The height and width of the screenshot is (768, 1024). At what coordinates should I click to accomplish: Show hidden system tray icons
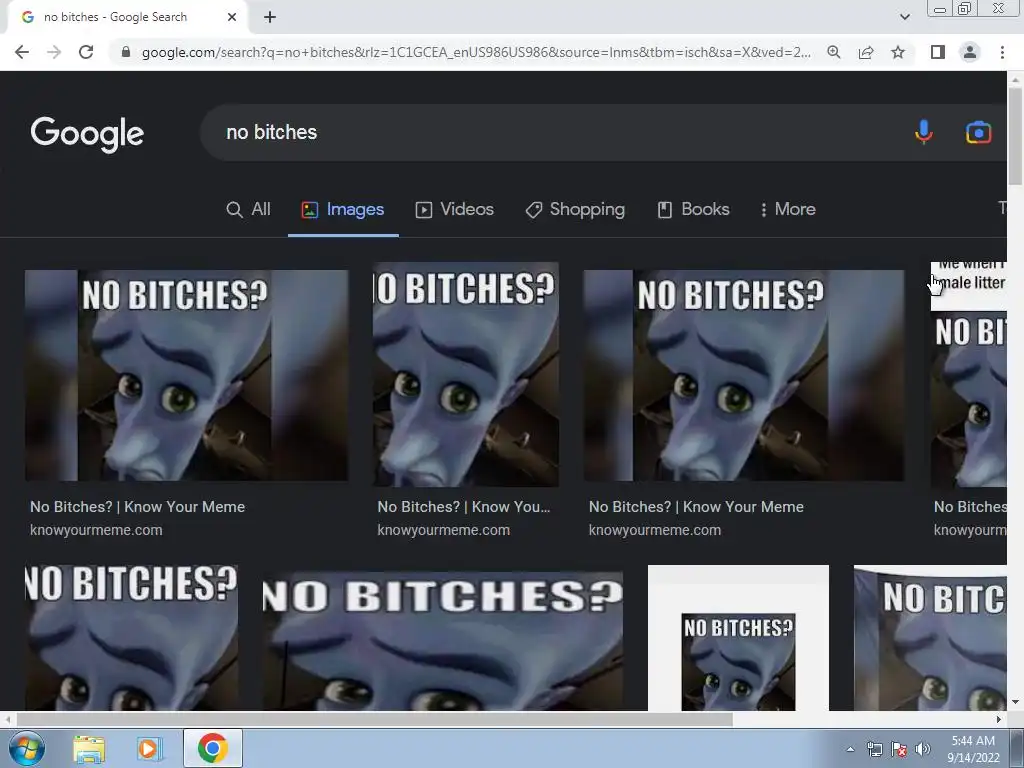tap(850, 750)
